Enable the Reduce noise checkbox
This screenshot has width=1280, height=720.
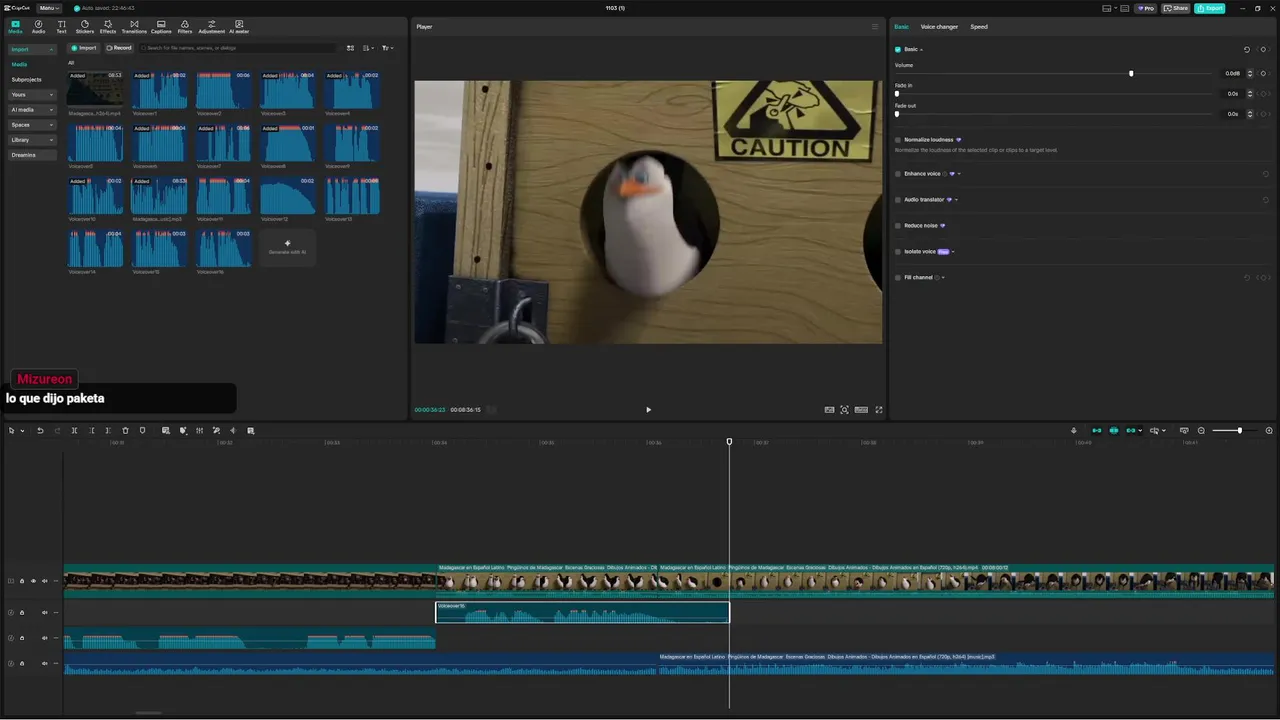(x=898, y=226)
